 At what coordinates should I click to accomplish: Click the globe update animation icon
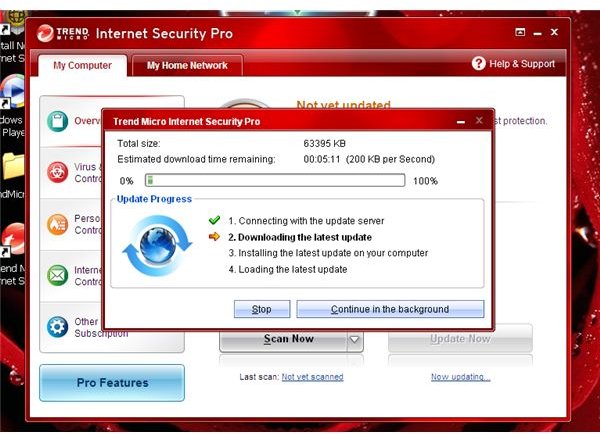157,245
